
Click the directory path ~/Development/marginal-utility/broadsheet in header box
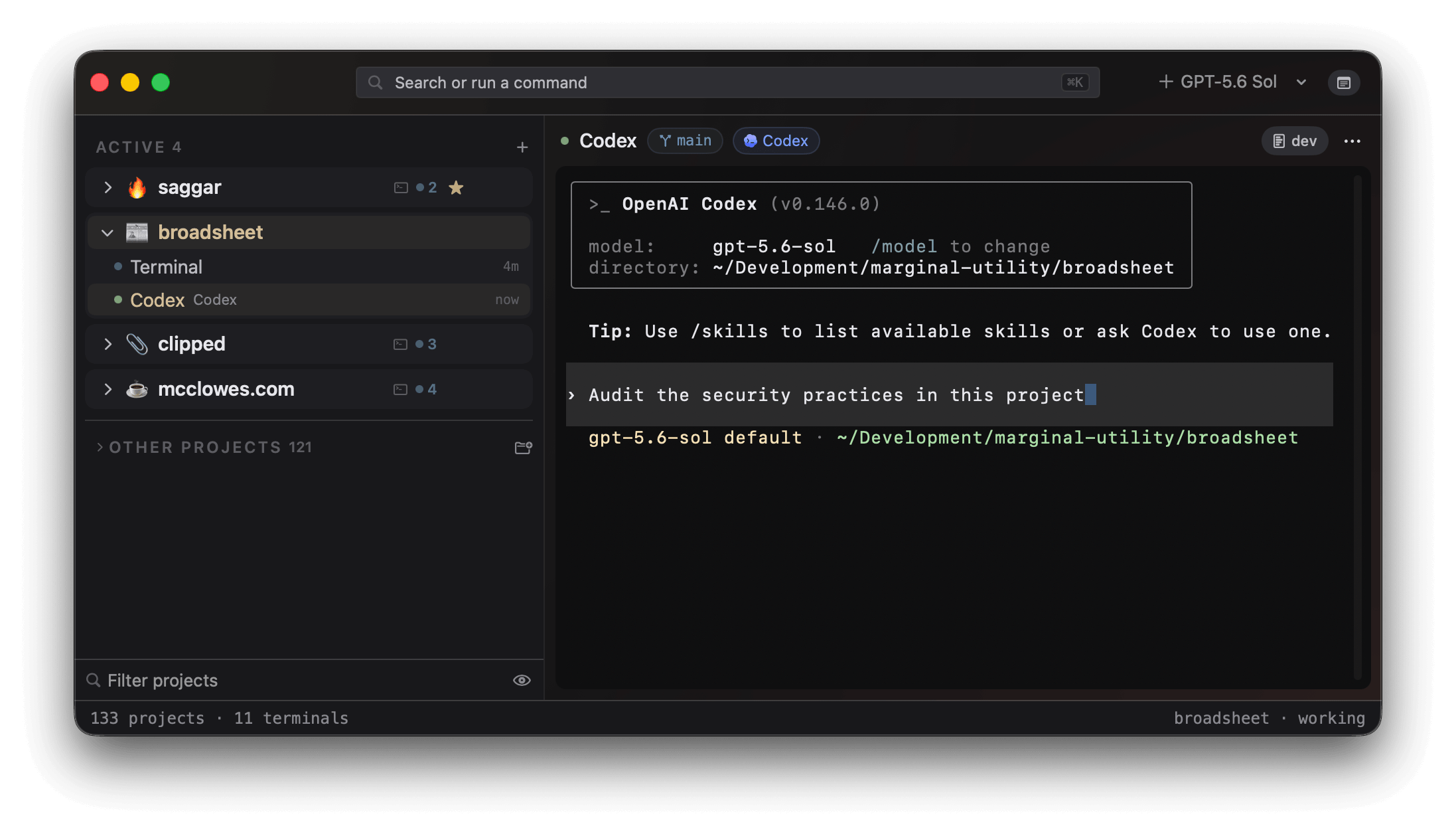(x=944, y=268)
